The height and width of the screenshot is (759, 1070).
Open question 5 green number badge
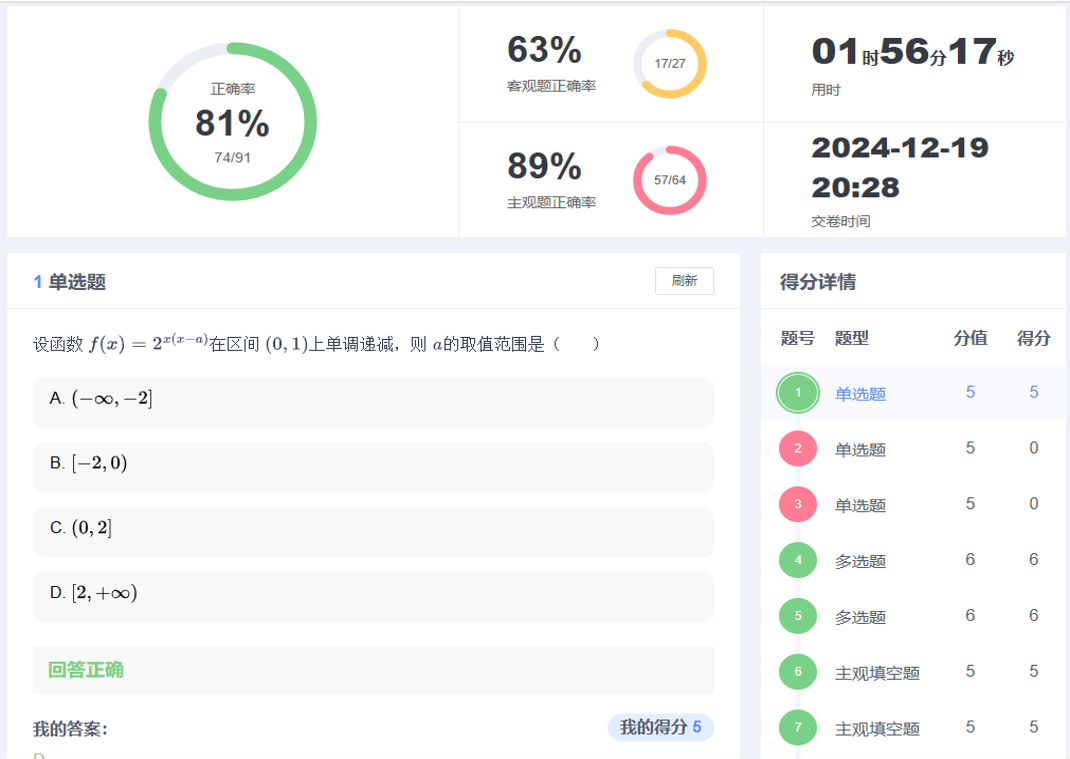[797, 616]
